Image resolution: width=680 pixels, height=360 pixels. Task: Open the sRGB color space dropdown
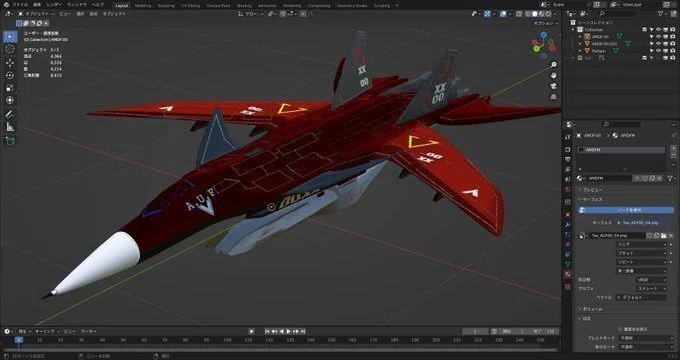(x=651, y=280)
